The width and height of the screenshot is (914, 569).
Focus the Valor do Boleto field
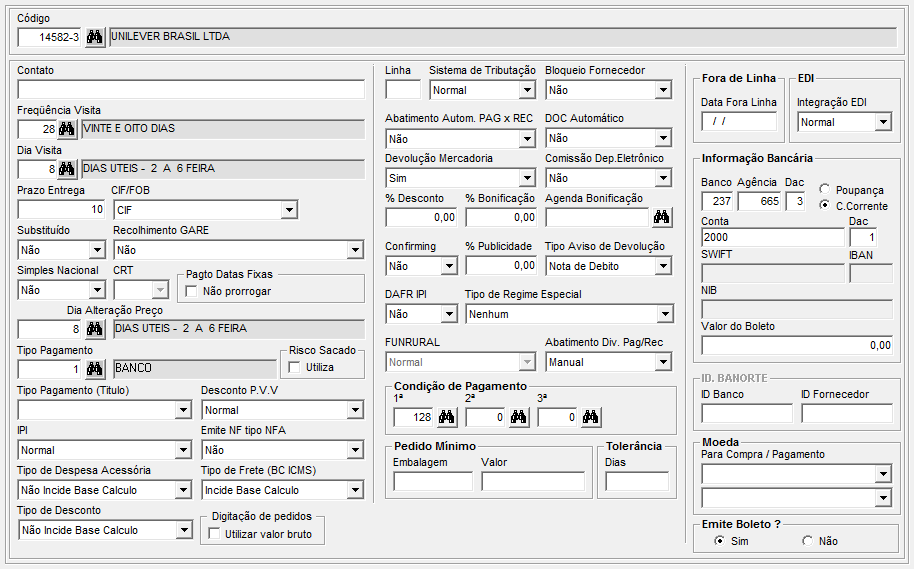click(797, 345)
